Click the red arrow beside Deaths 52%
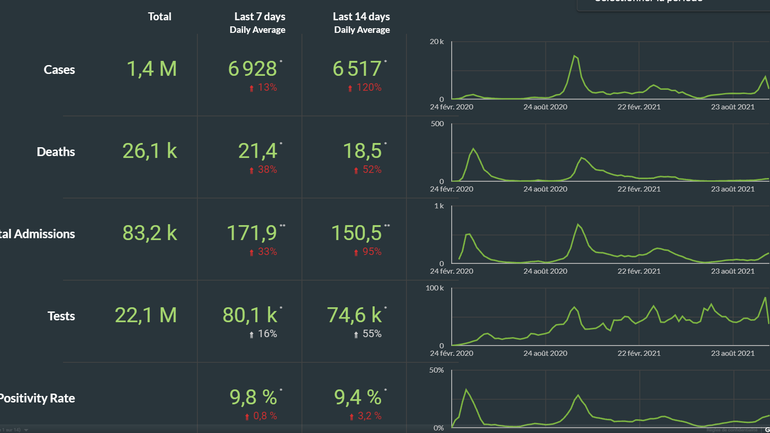 (x=353, y=170)
